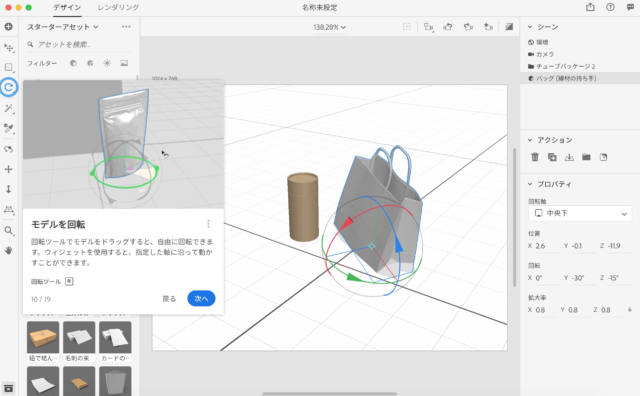The height and width of the screenshot is (396, 640).
Task: Click the move to ground icon
Action: [x=569, y=157]
